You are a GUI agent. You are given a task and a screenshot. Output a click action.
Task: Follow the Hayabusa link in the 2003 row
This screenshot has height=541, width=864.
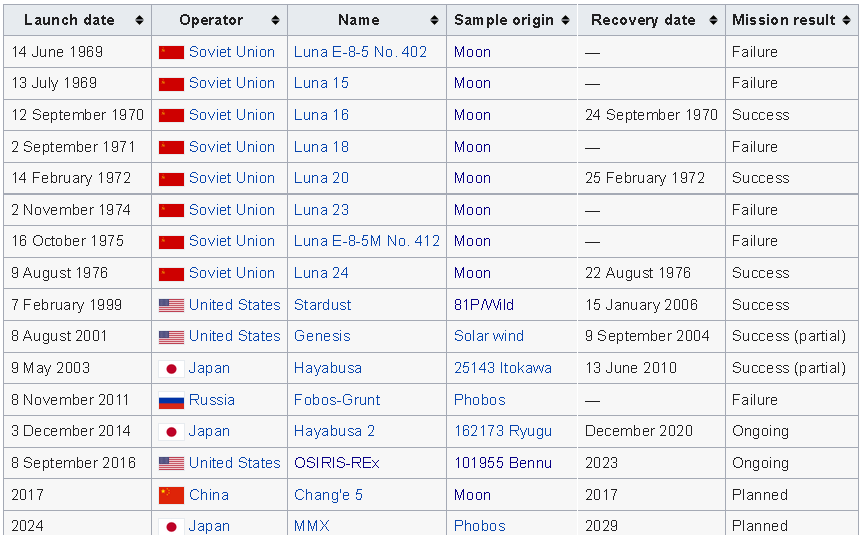[328, 367]
